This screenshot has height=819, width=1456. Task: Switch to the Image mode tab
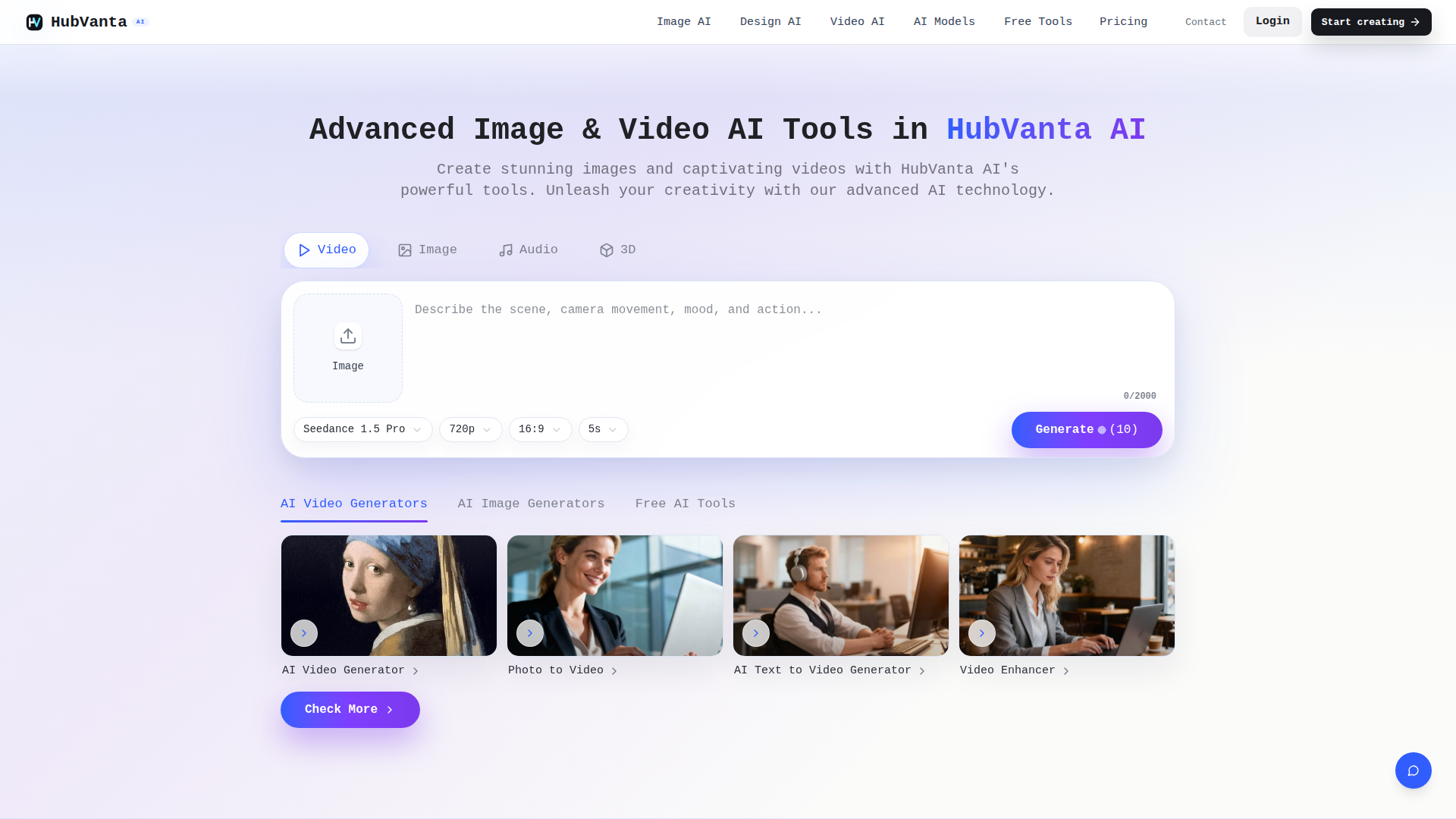tap(428, 250)
